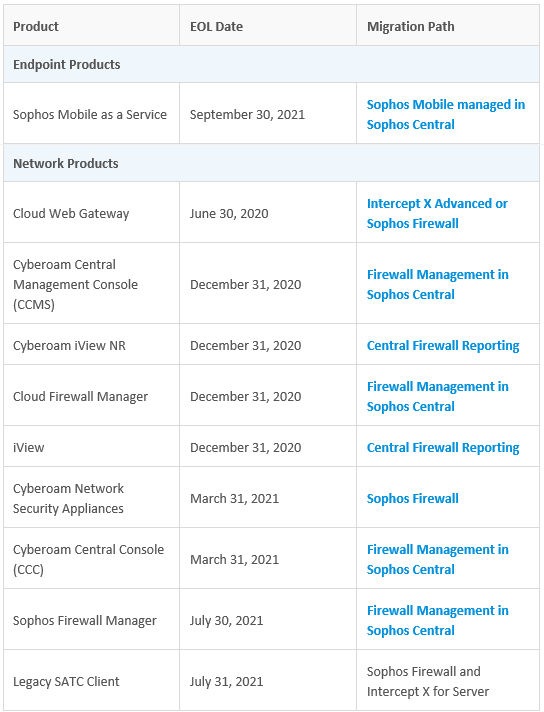Open Firewall Management link for Sophos Firewall Manager
This screenshot has width=544, height=712.
pos(437,620)
